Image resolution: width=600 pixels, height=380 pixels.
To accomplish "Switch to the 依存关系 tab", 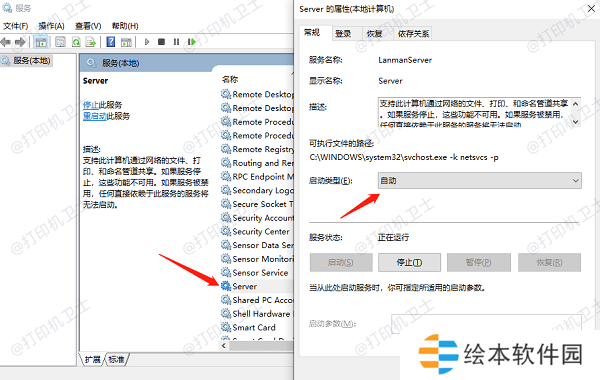I will [413, 34].
